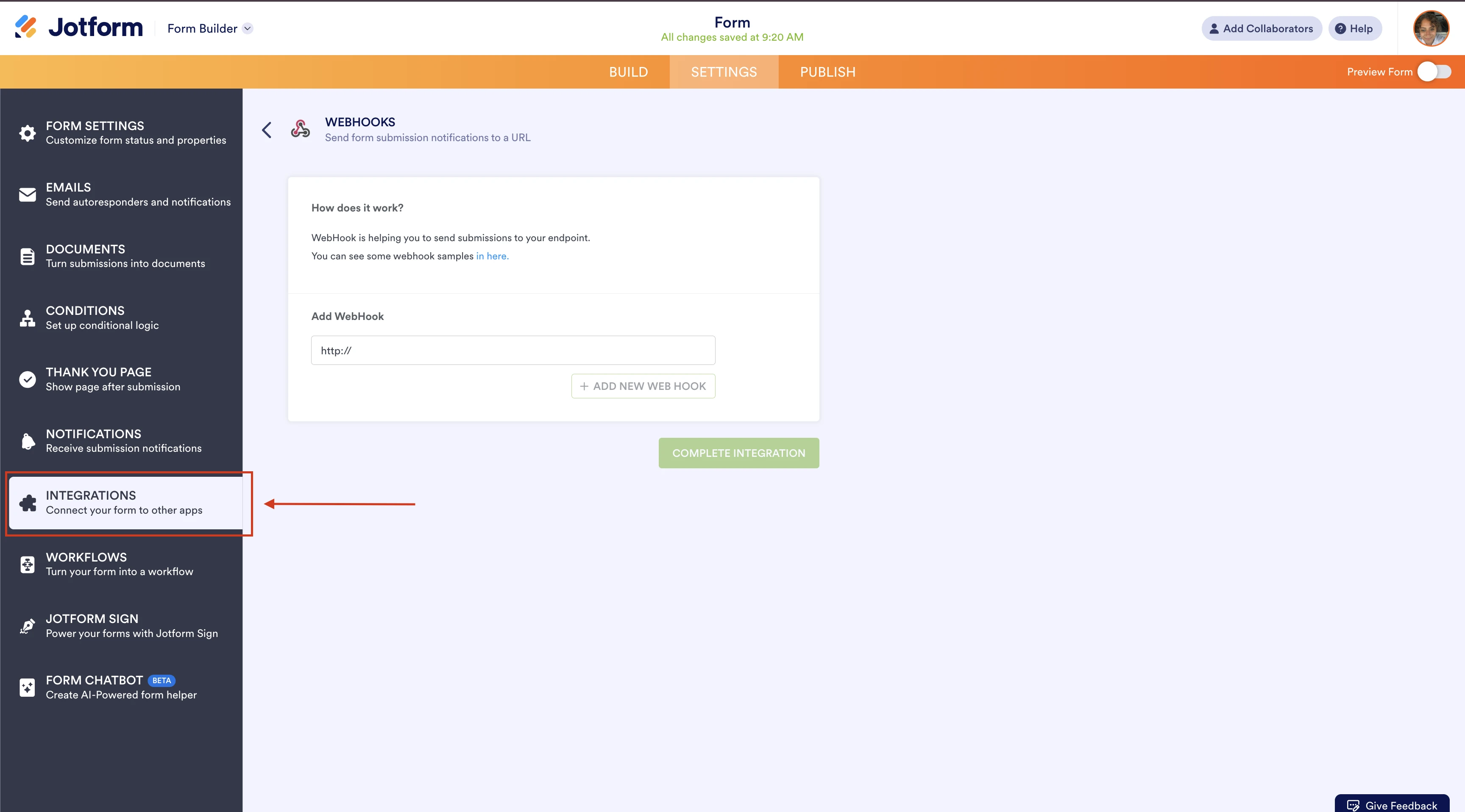Image resolution: width=1465 pixels, height=812 pixels.
Task: Open the Form Builder dropdown
Action: (209, 28)
